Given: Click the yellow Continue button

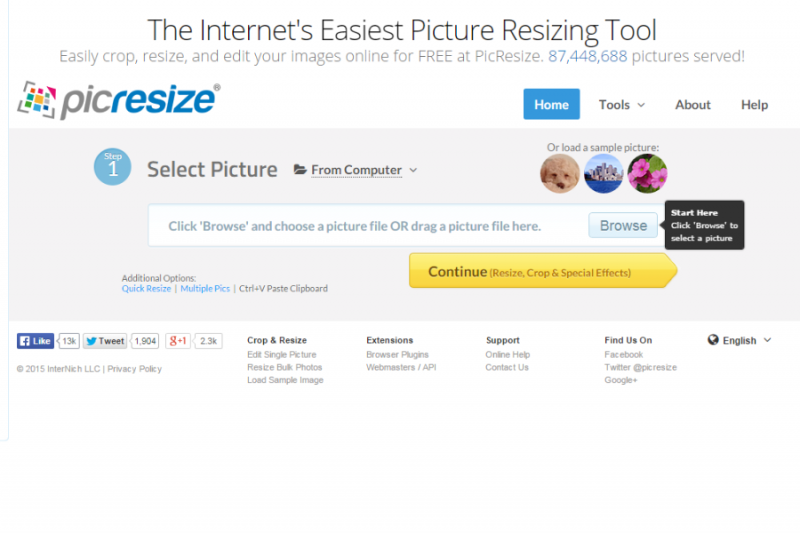Looking at the screenshot, I should coord(542,271).
